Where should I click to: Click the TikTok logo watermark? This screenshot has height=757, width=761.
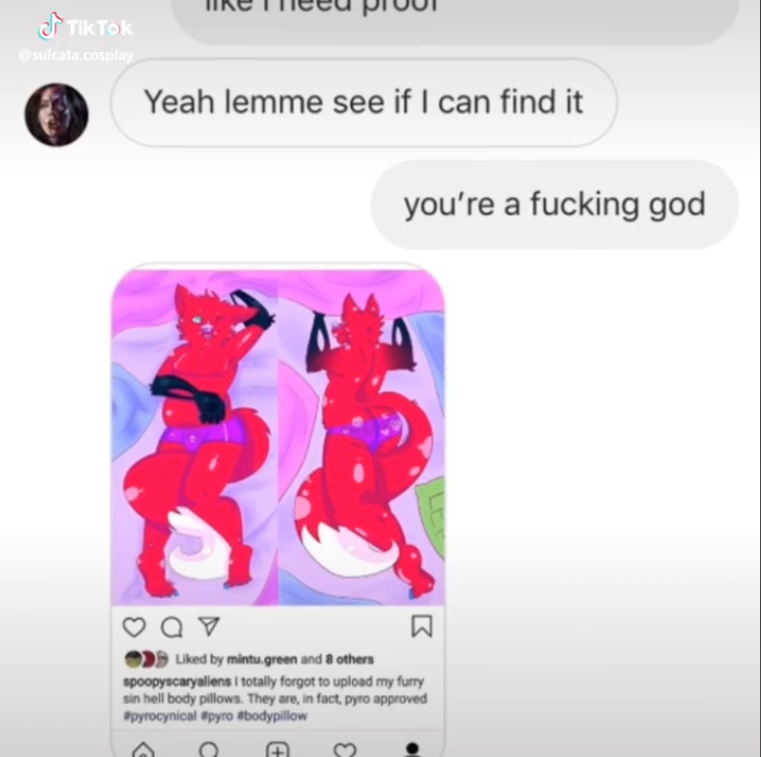point(85,27)
